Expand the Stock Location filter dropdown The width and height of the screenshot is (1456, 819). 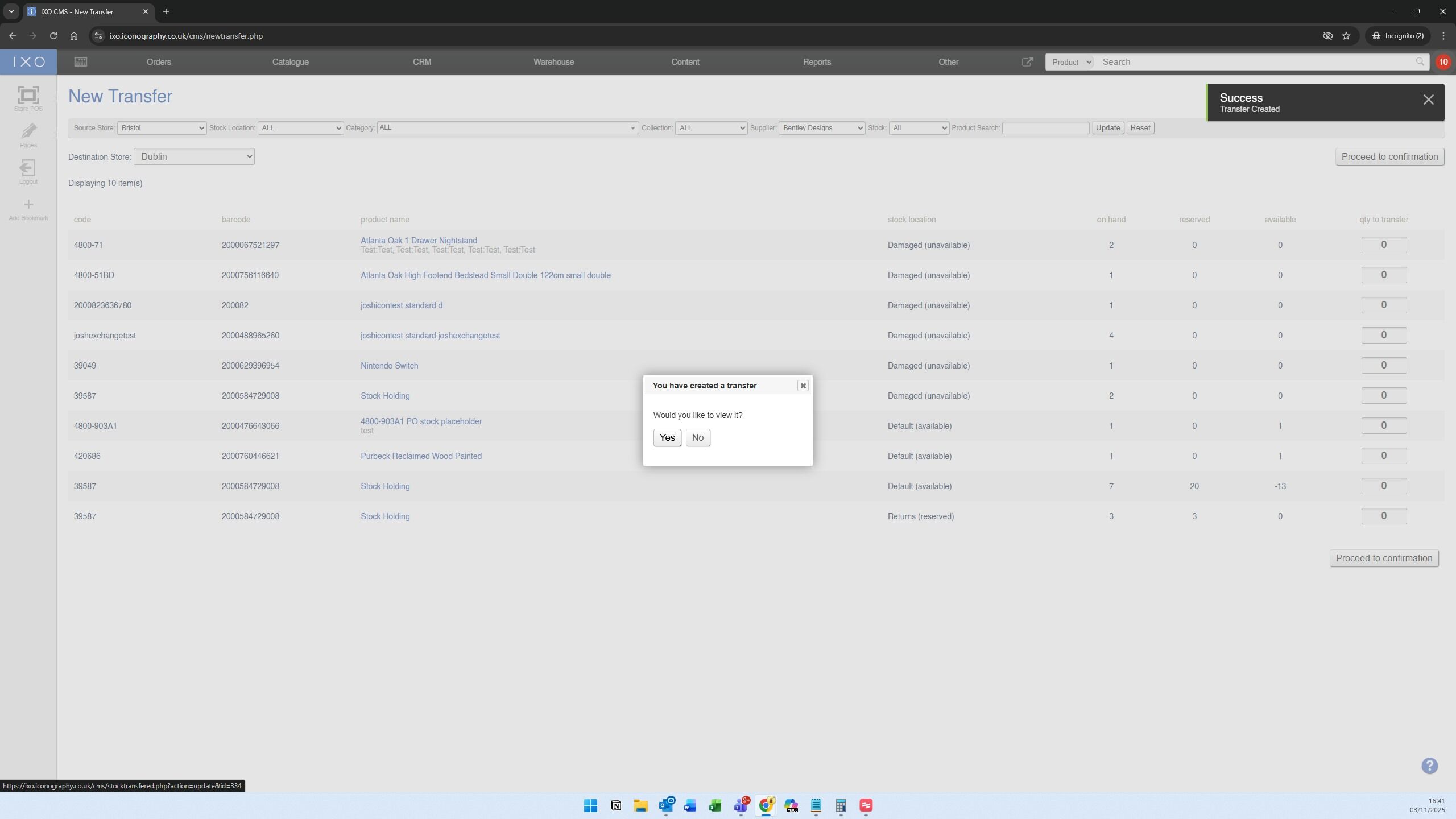pyautogui.click(x=300, y=128)
